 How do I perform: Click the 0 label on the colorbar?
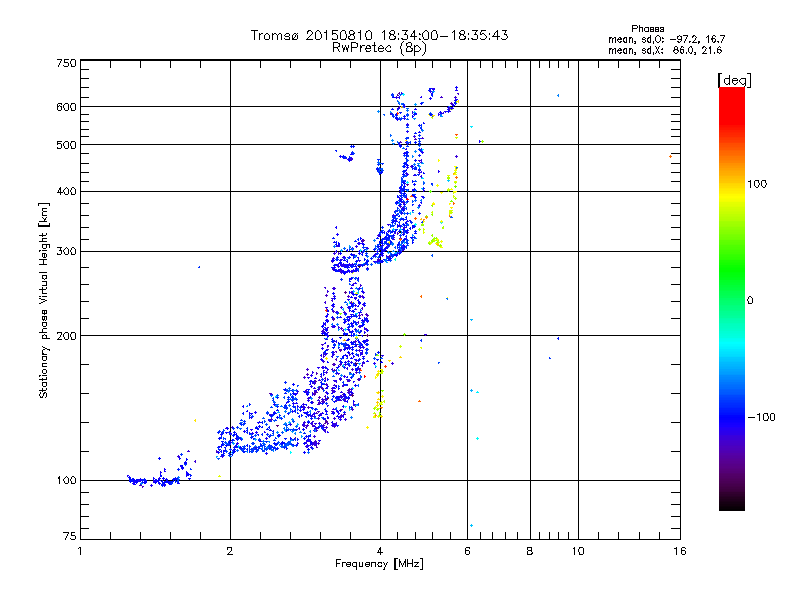(749, 300)
